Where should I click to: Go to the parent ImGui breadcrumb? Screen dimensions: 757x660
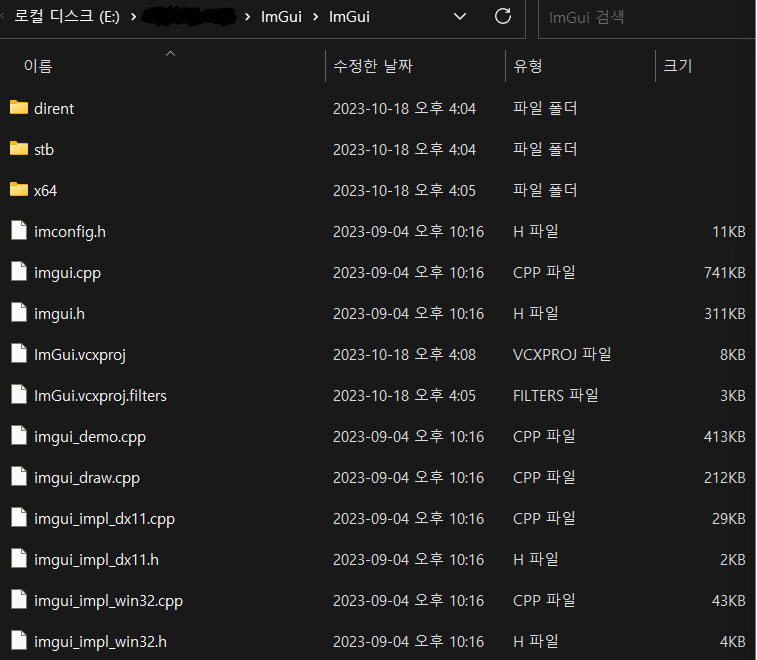coord(281,17)
